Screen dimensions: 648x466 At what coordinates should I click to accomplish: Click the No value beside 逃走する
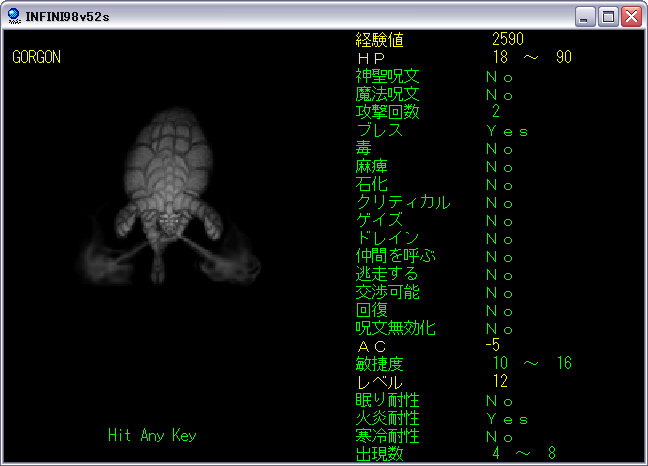[499, 275]
